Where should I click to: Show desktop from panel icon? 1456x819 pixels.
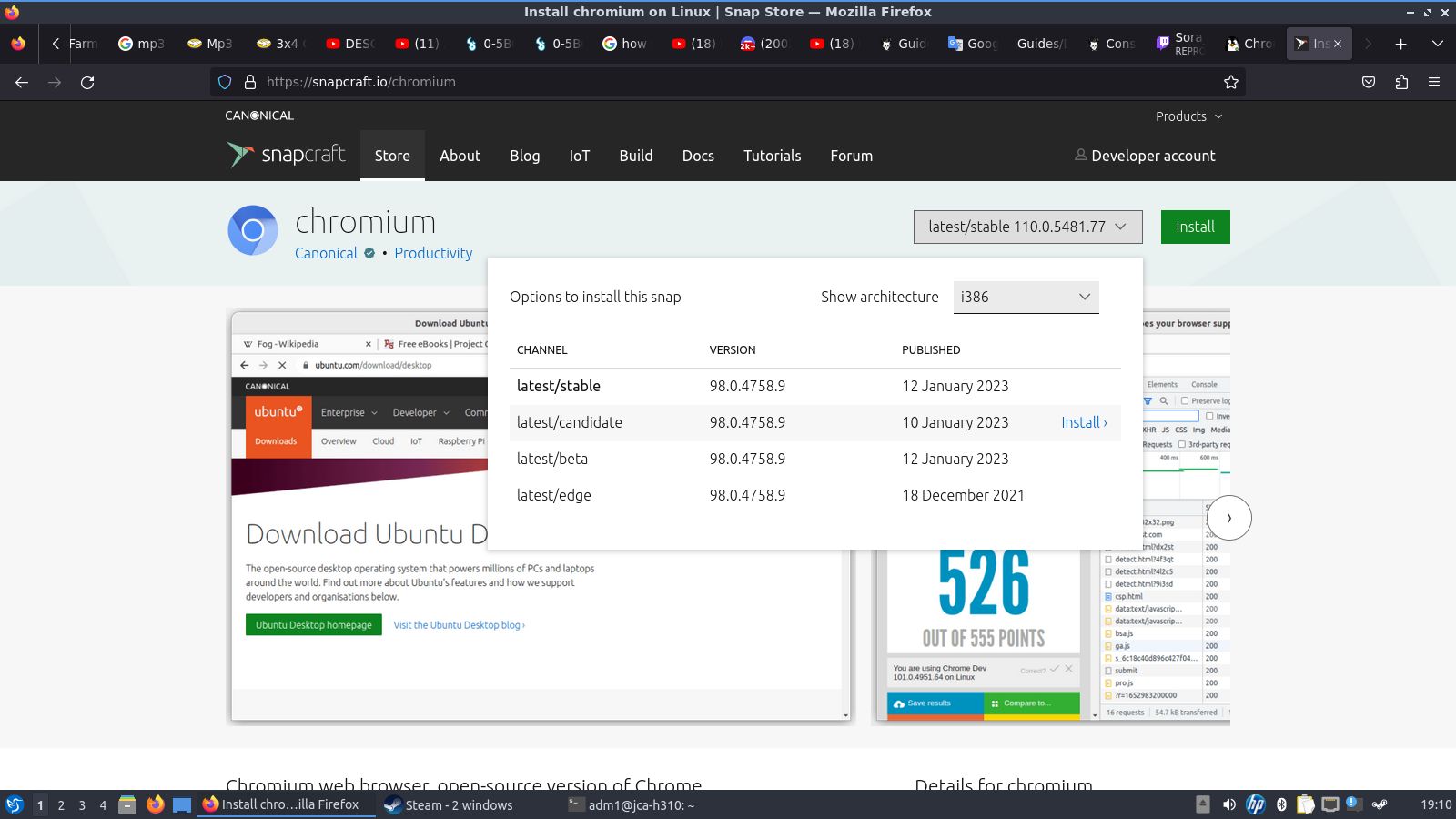[x=182, y=804]
